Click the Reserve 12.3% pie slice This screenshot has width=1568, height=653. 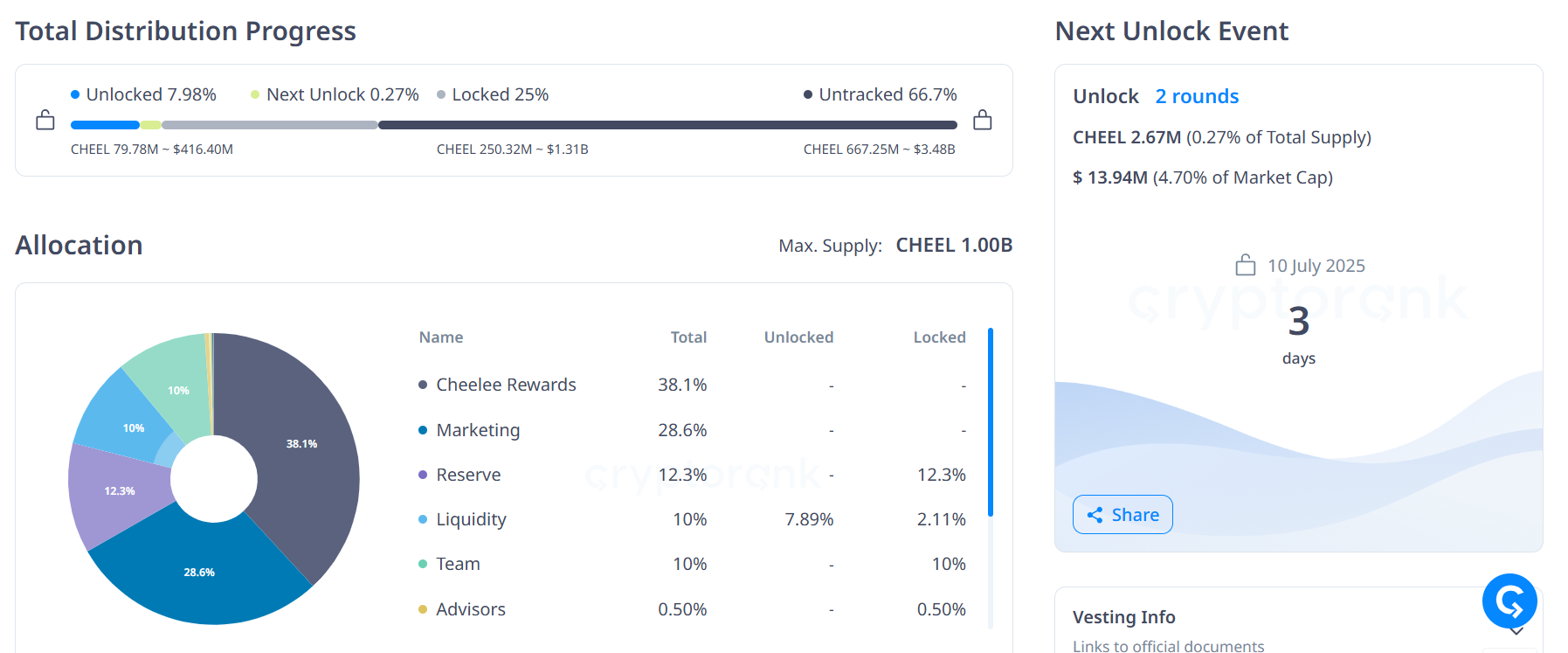pyautogui.click(x=120, y=490)
